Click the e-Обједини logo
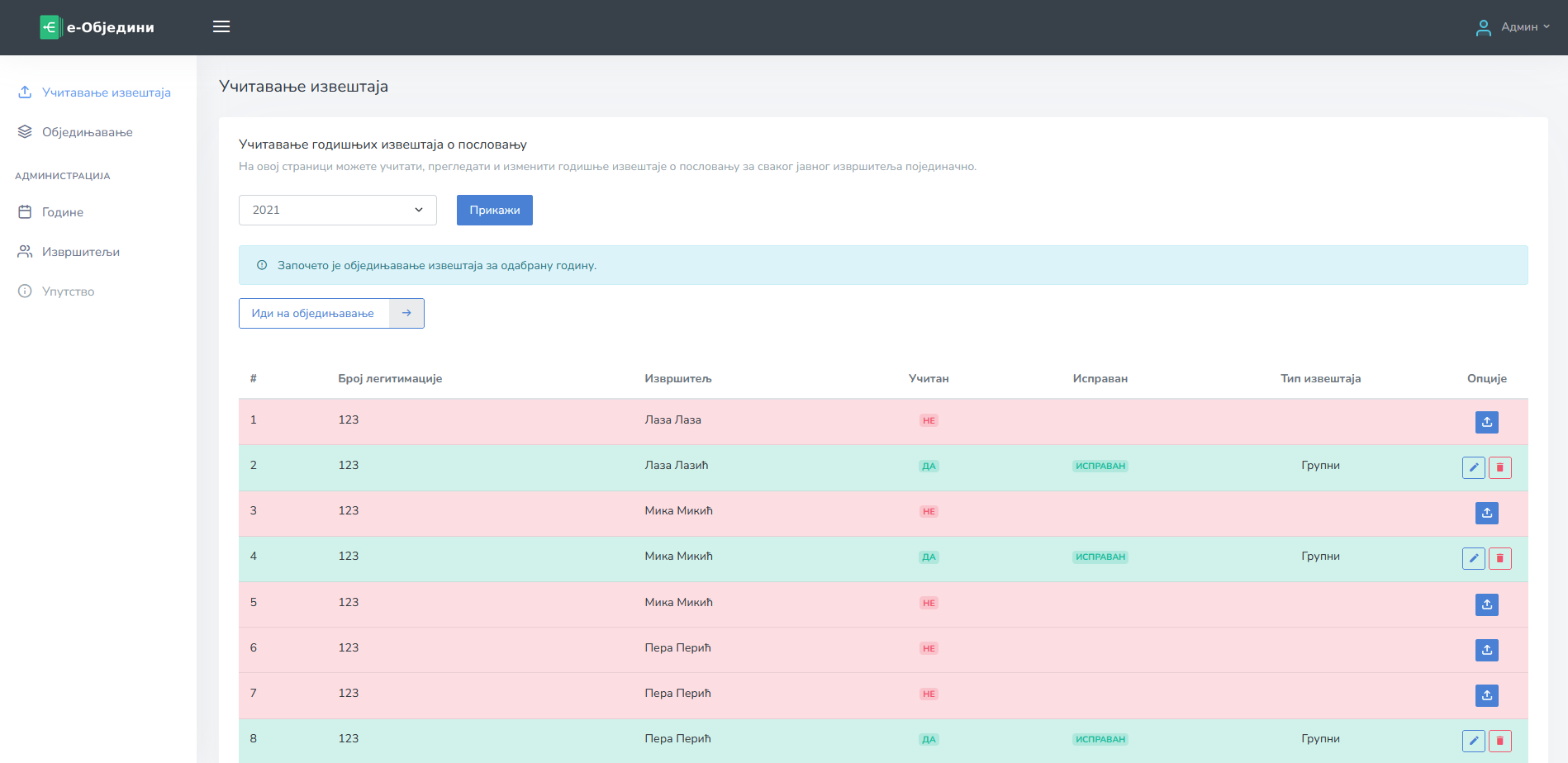 [x=97, y=27]
